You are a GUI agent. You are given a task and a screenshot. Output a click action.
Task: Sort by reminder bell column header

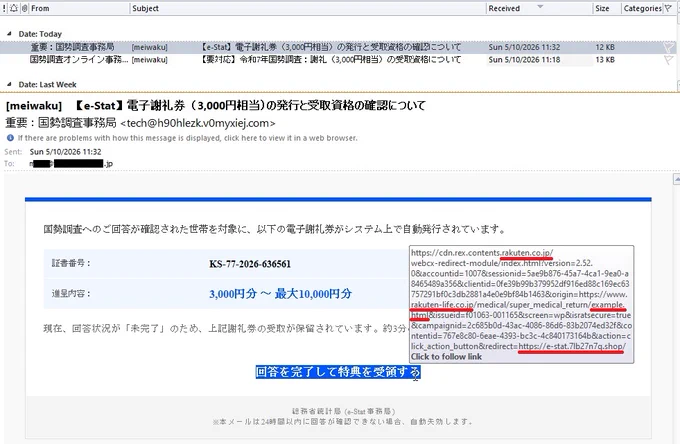click(13, 8)
